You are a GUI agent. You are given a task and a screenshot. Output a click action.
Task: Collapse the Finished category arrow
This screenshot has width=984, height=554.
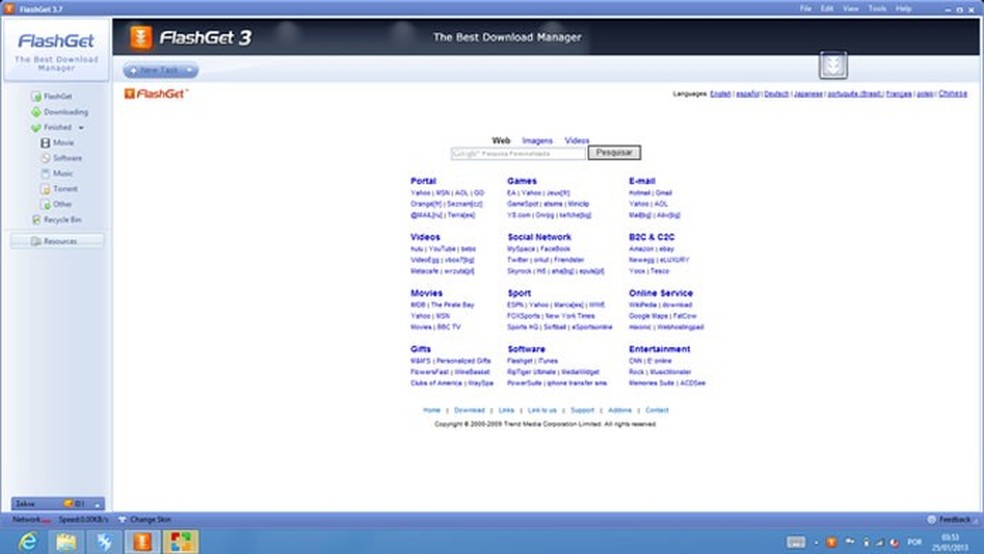(81, 128)
